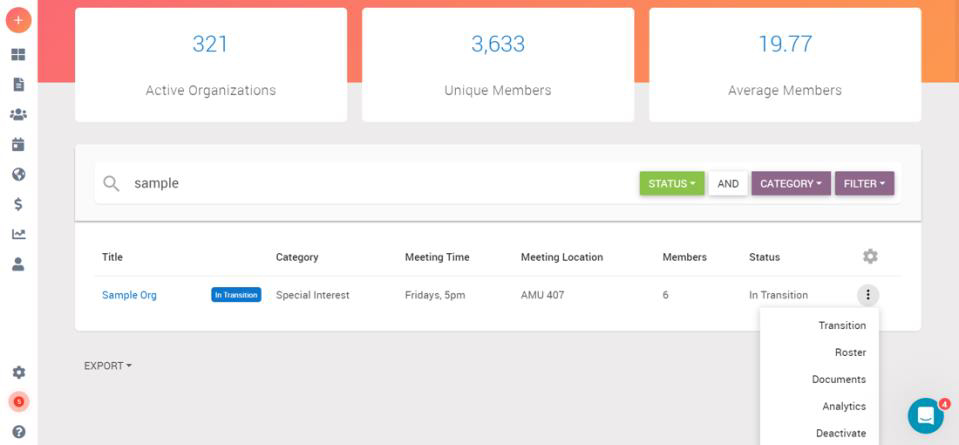The image size is (959, 445).
Task: Open the globe icon in sidebar
Action: pyautogui.click(x=18, y=174)
